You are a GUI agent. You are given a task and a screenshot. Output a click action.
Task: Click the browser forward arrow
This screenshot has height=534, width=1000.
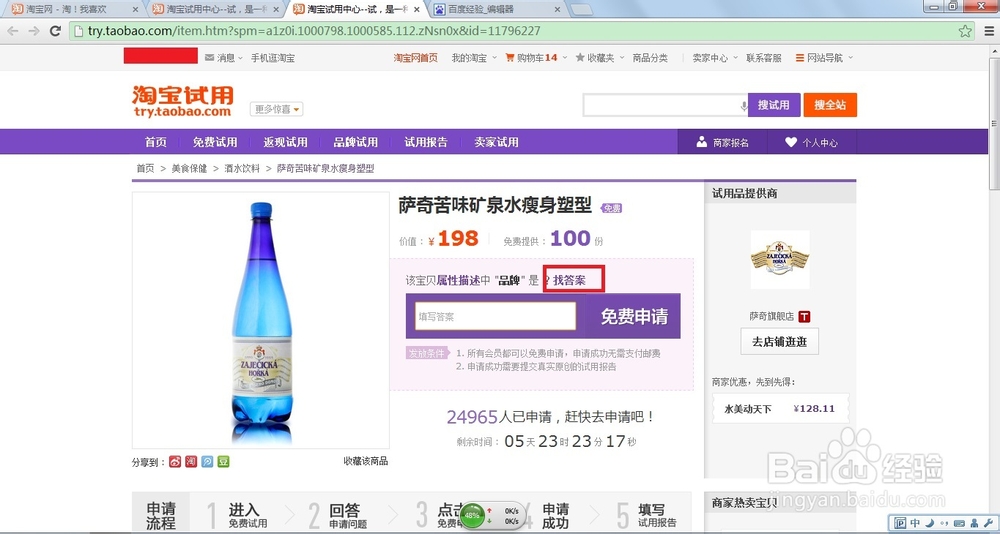[34, 31]
